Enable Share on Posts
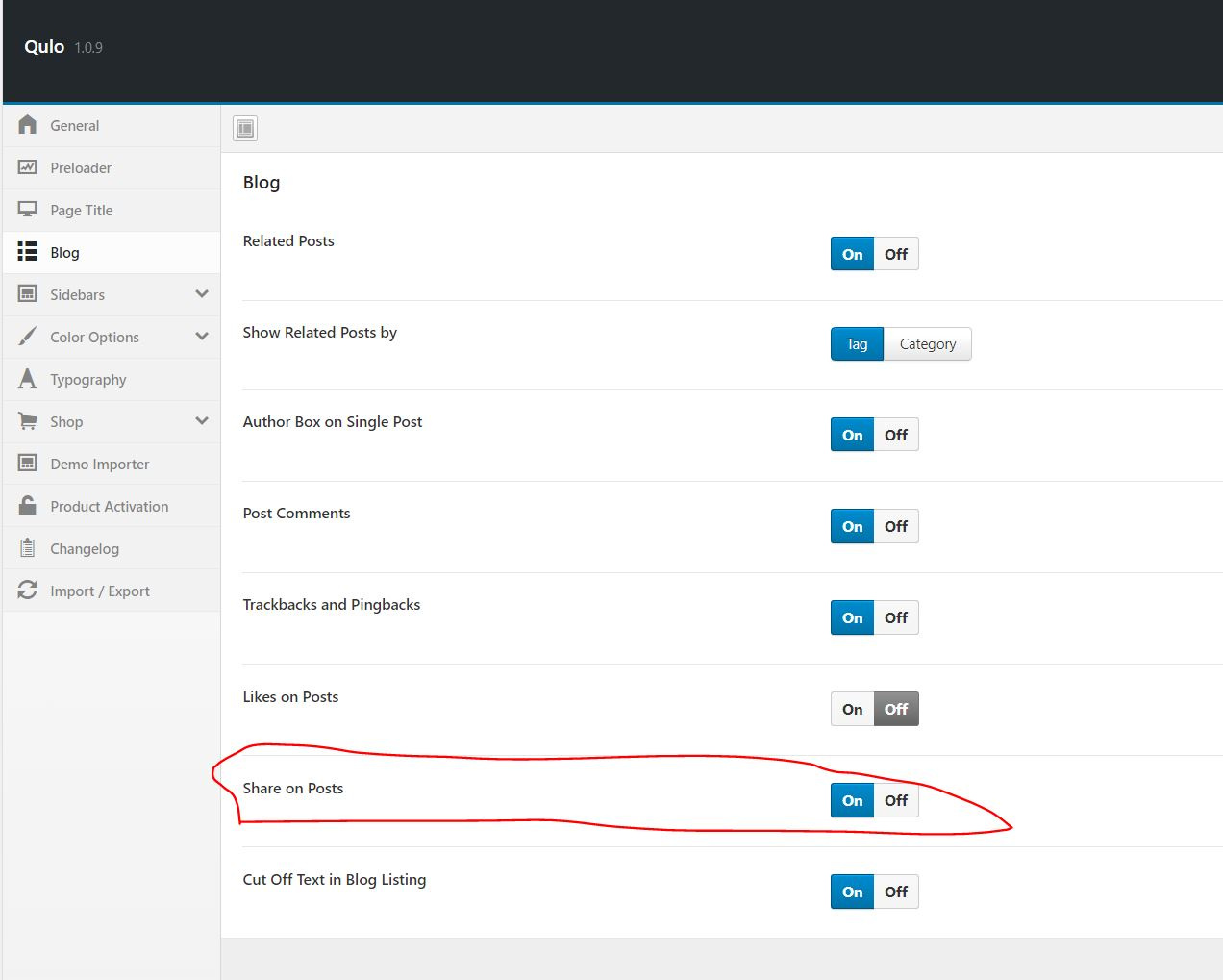 [x=853, y=800]
